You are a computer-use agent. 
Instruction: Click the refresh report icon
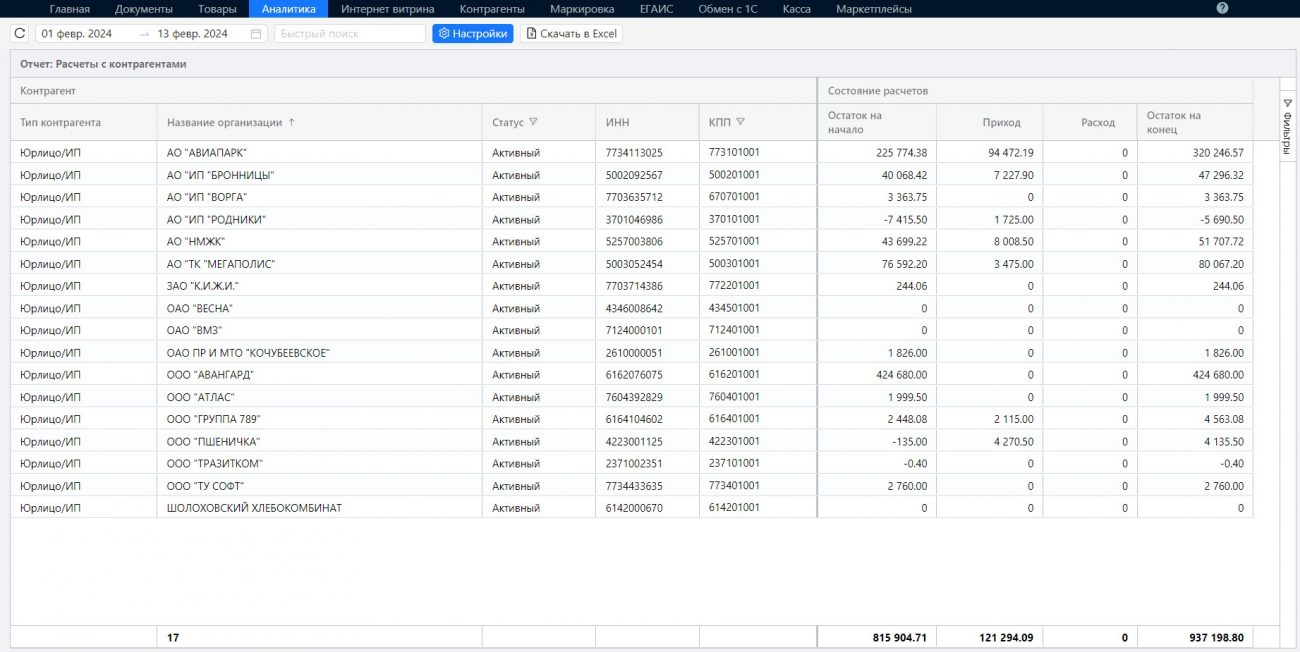tap(20, 34)
